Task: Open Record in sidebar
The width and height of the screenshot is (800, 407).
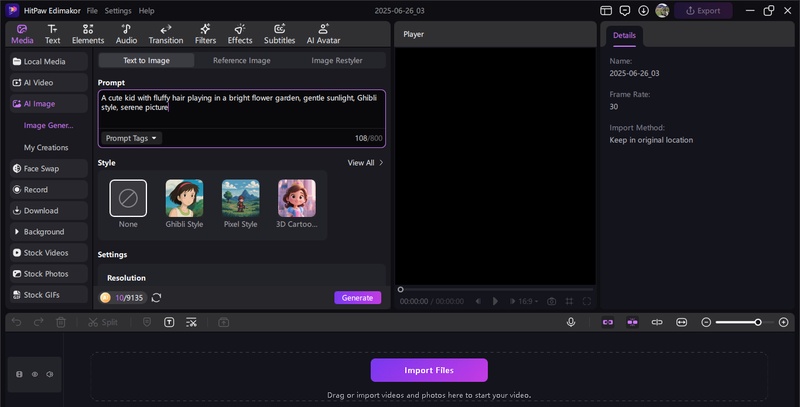Action: point(48,189)
